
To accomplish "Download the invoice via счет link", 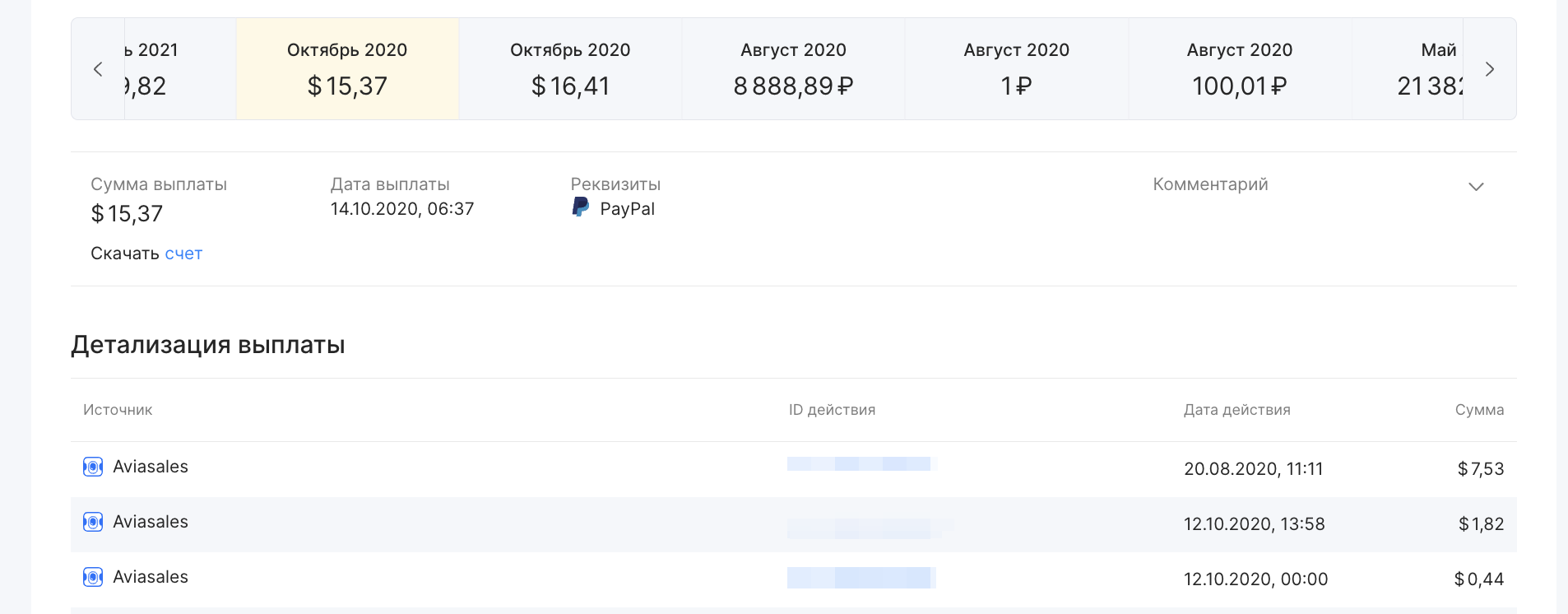I will click(x=183, y=254).
